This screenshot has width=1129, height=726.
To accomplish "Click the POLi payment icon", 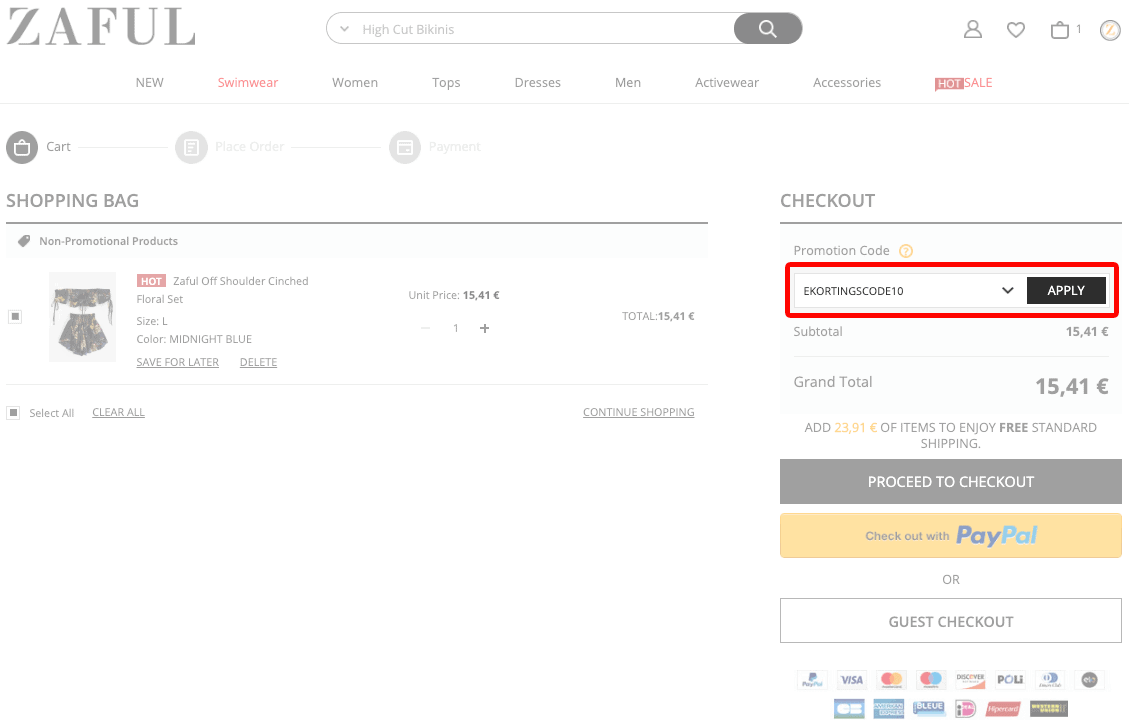I will tap(1009, 679).
